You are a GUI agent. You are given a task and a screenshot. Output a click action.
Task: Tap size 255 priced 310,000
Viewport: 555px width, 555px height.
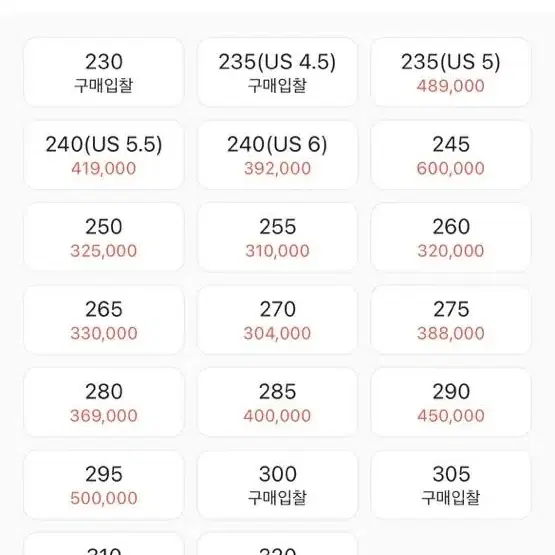click(277, 237)
